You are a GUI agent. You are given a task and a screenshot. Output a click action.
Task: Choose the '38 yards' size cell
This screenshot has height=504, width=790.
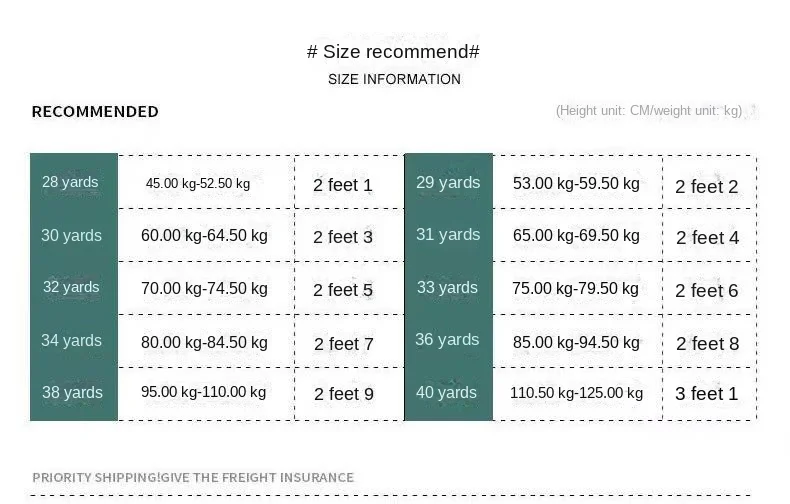click(x=71, y=393)
